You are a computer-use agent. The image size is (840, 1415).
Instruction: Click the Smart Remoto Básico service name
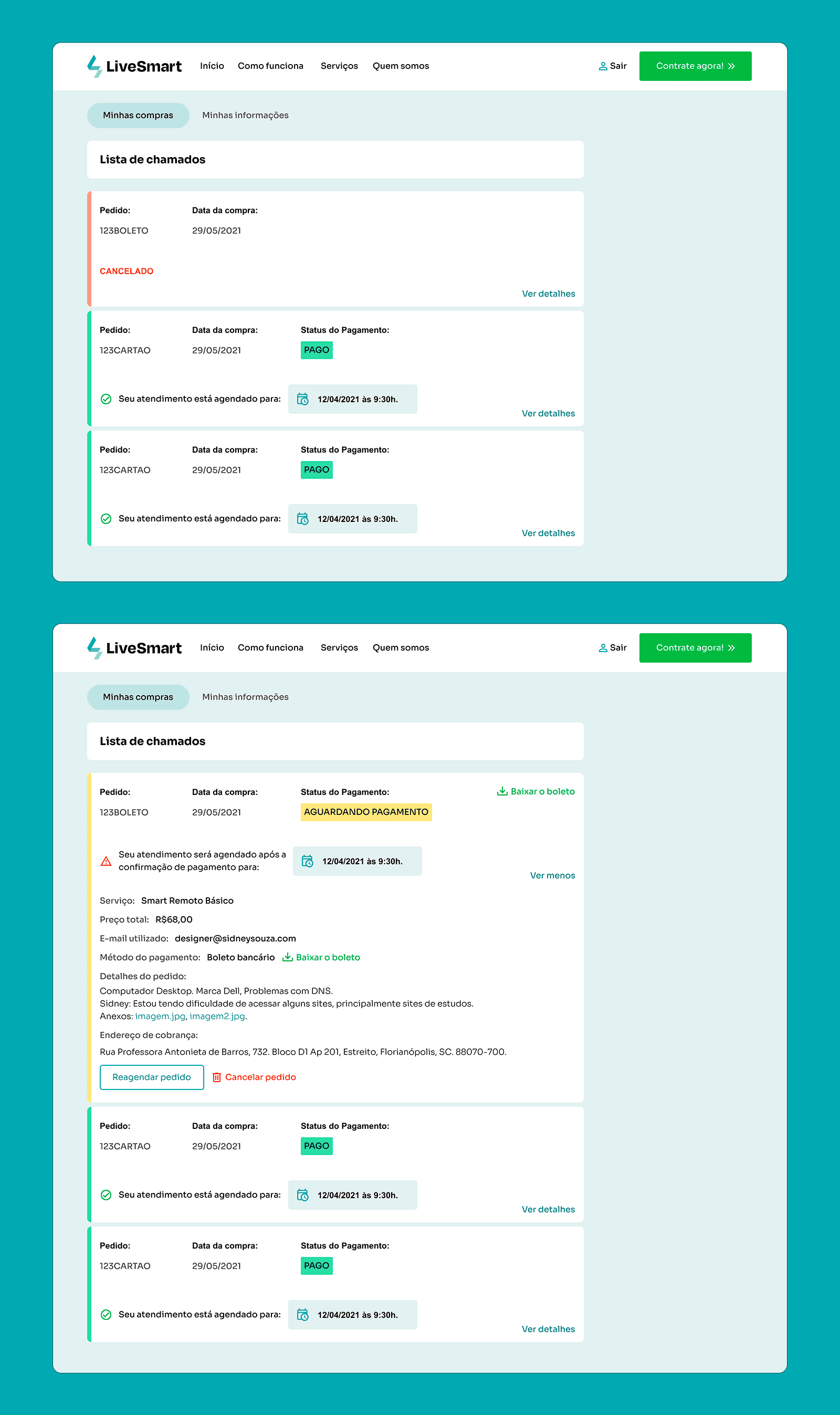(187, 900)
